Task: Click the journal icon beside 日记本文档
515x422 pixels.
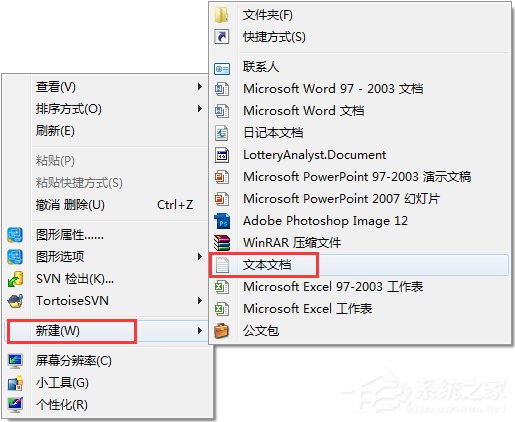Action: pyautogui.click(x=222, y=133)
